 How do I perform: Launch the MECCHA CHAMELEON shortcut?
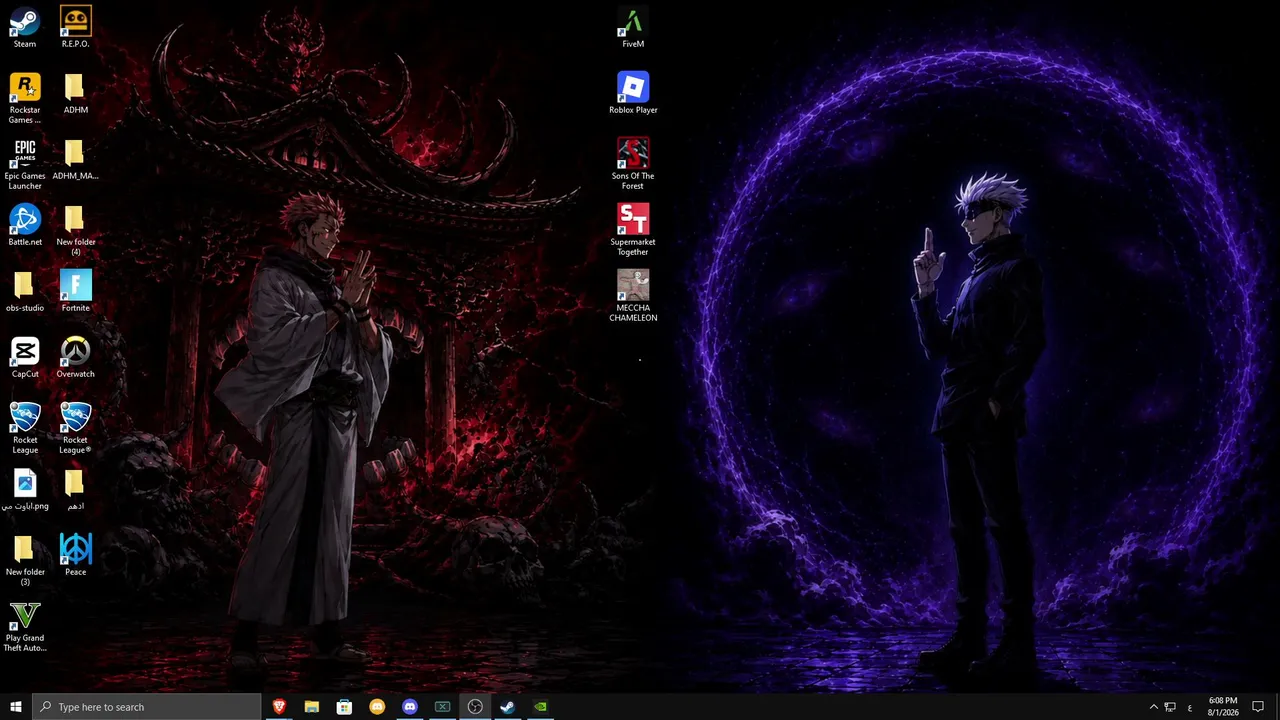[633, 296]
